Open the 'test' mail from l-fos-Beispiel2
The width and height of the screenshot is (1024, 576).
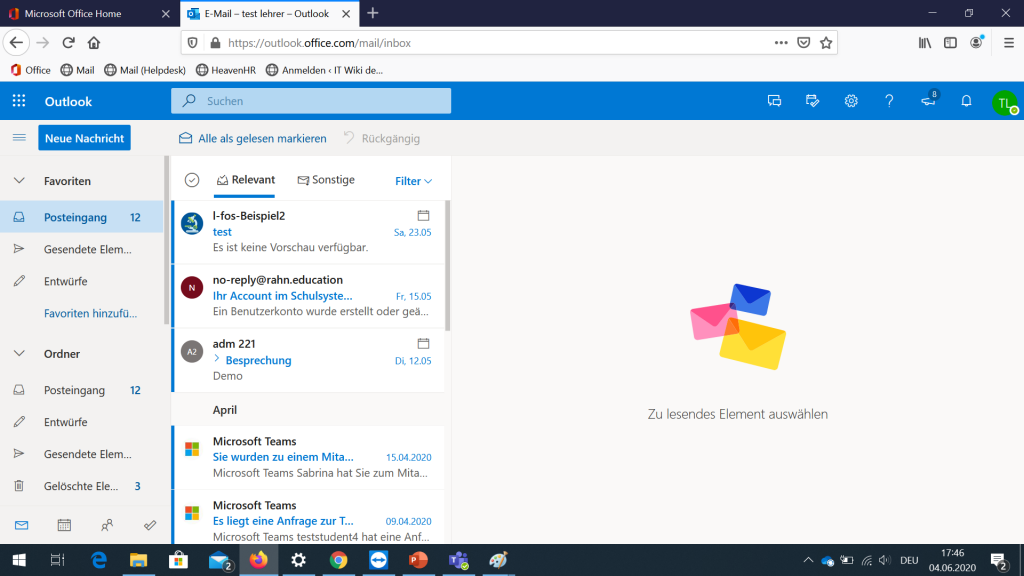coord(308,232)
